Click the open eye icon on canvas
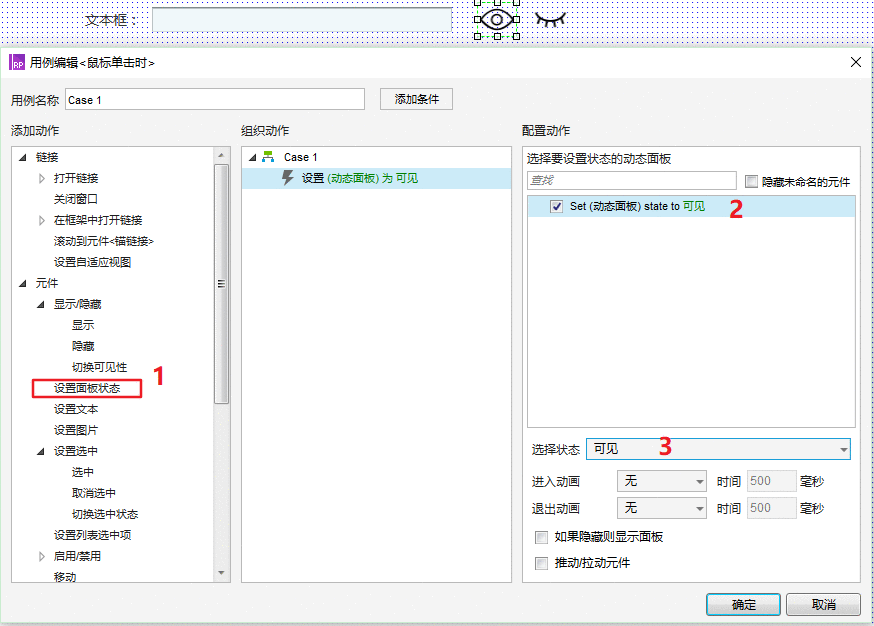Screen dimensions: 874x626 496,20
